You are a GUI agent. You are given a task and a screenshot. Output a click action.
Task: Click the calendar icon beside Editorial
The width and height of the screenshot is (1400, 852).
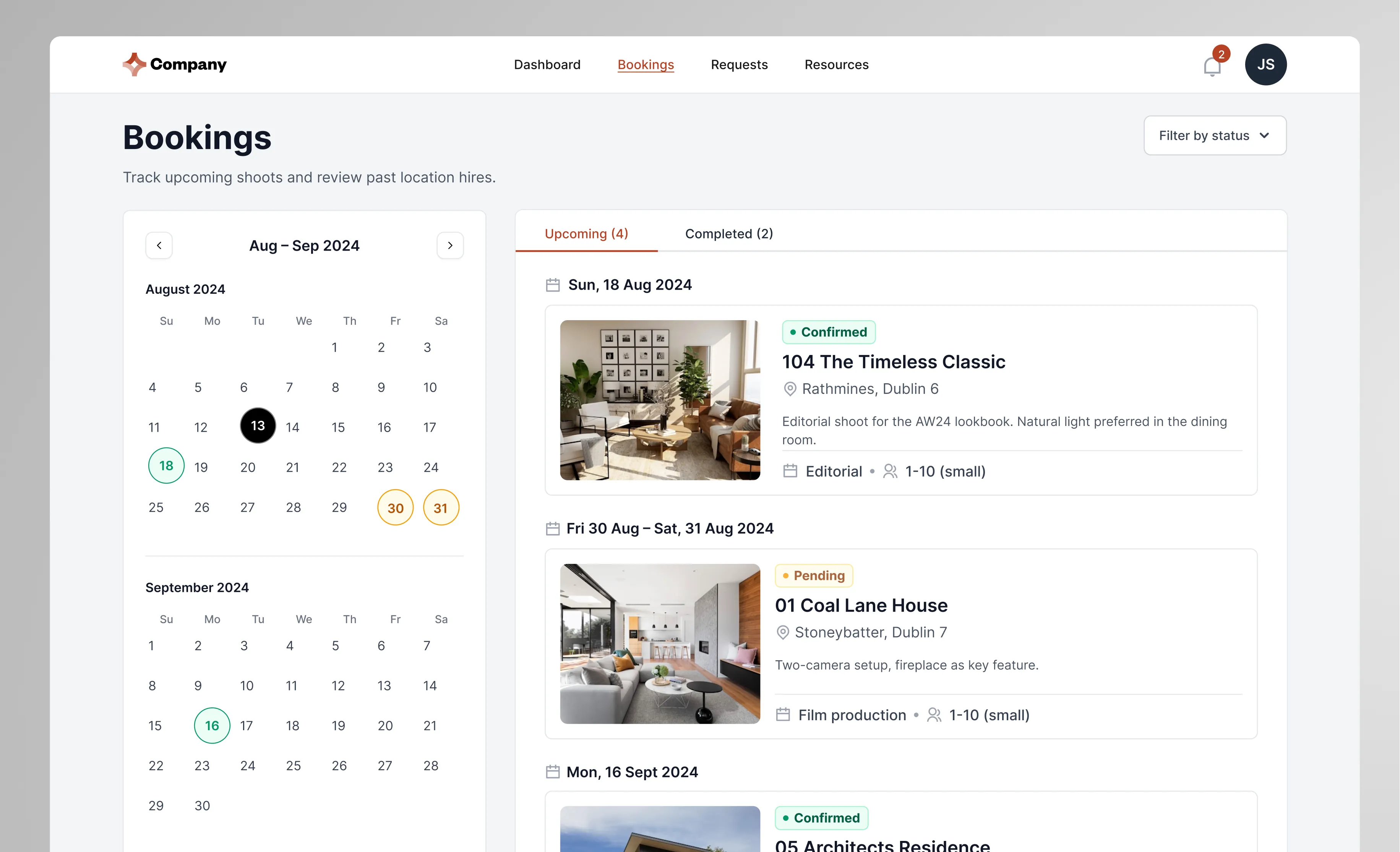coord(790,471)
